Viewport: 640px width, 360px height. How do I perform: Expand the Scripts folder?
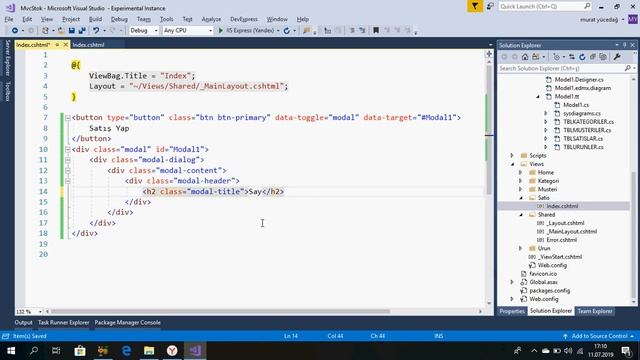512,156
